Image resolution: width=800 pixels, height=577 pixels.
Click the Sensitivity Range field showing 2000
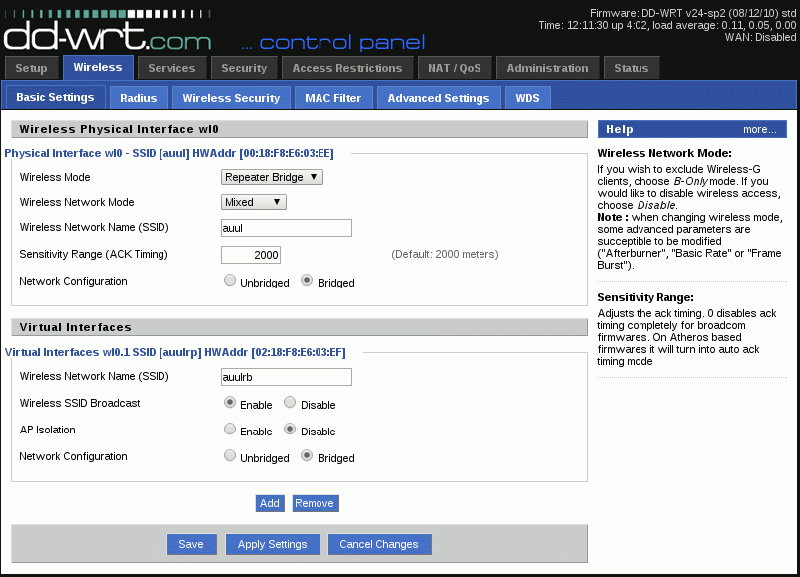coord(251,255)
